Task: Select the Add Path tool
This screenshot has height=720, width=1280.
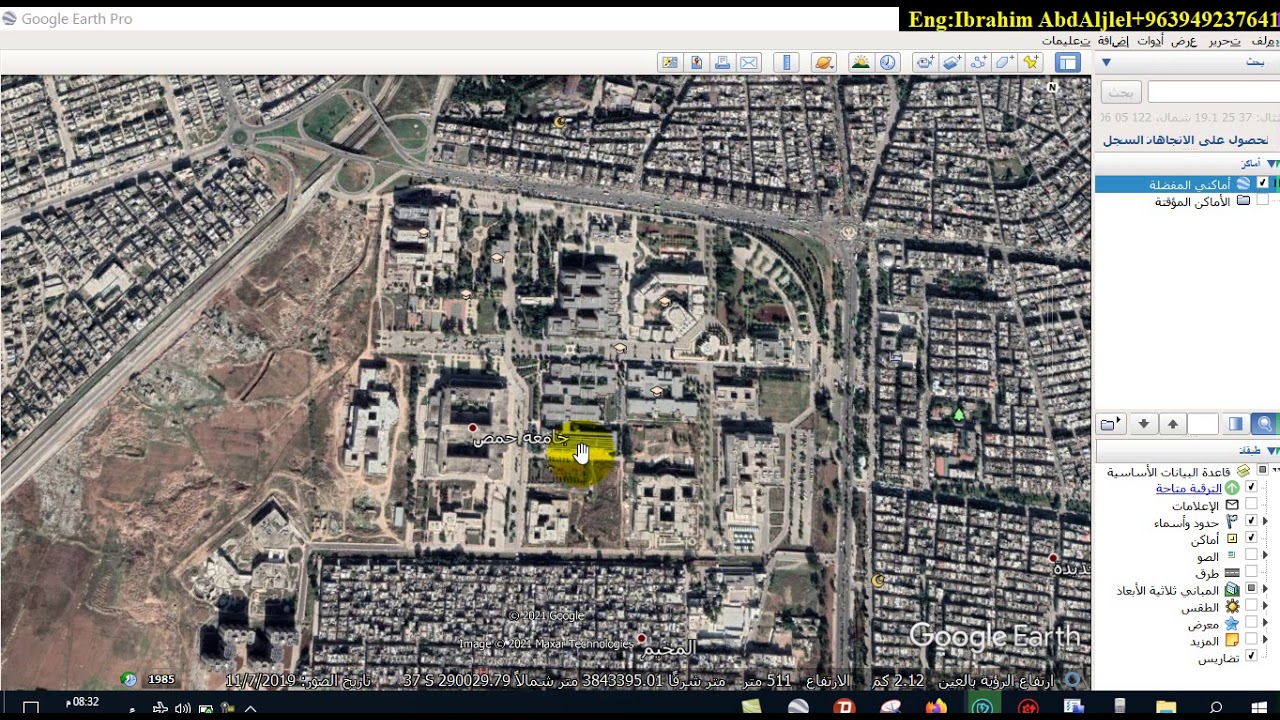Action: [x=978, y=62]
